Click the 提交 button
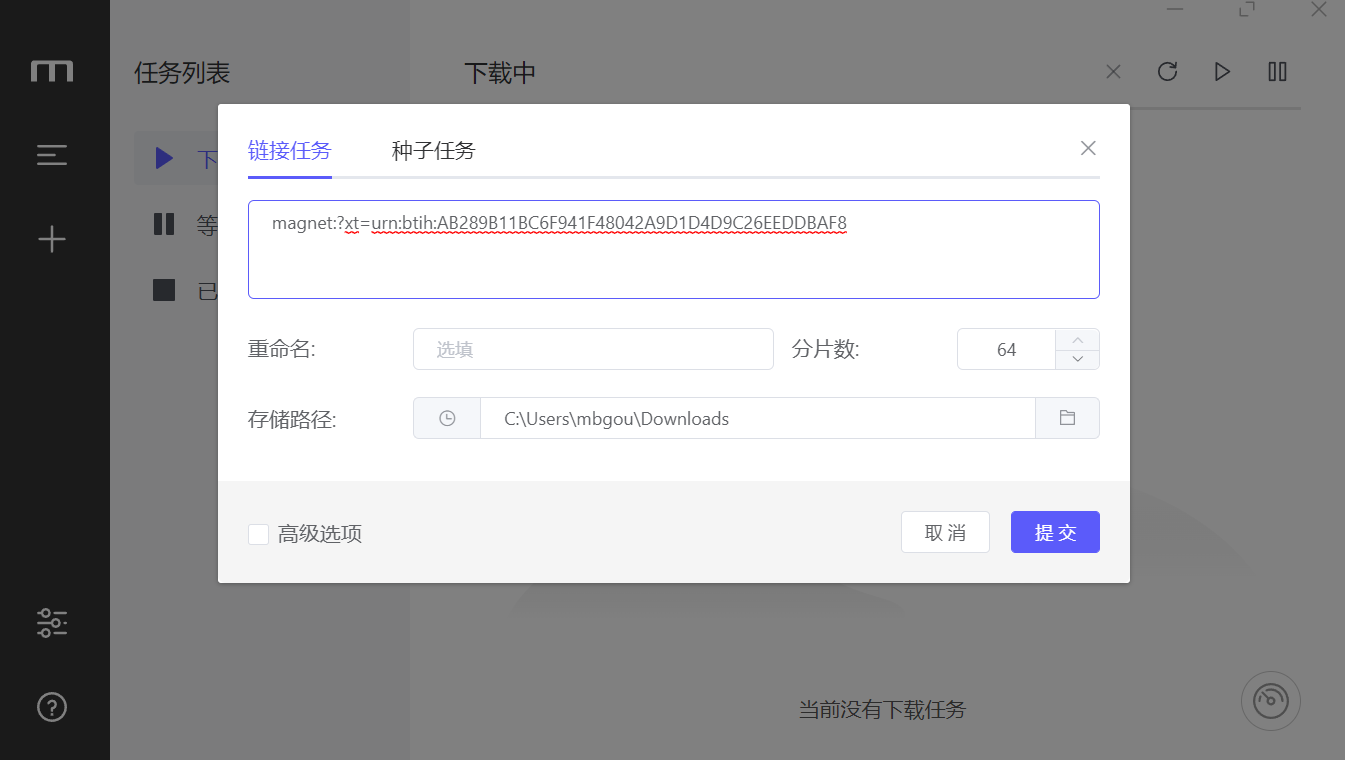Viewport: 1345px width, 760px height. click(1055, 533)
